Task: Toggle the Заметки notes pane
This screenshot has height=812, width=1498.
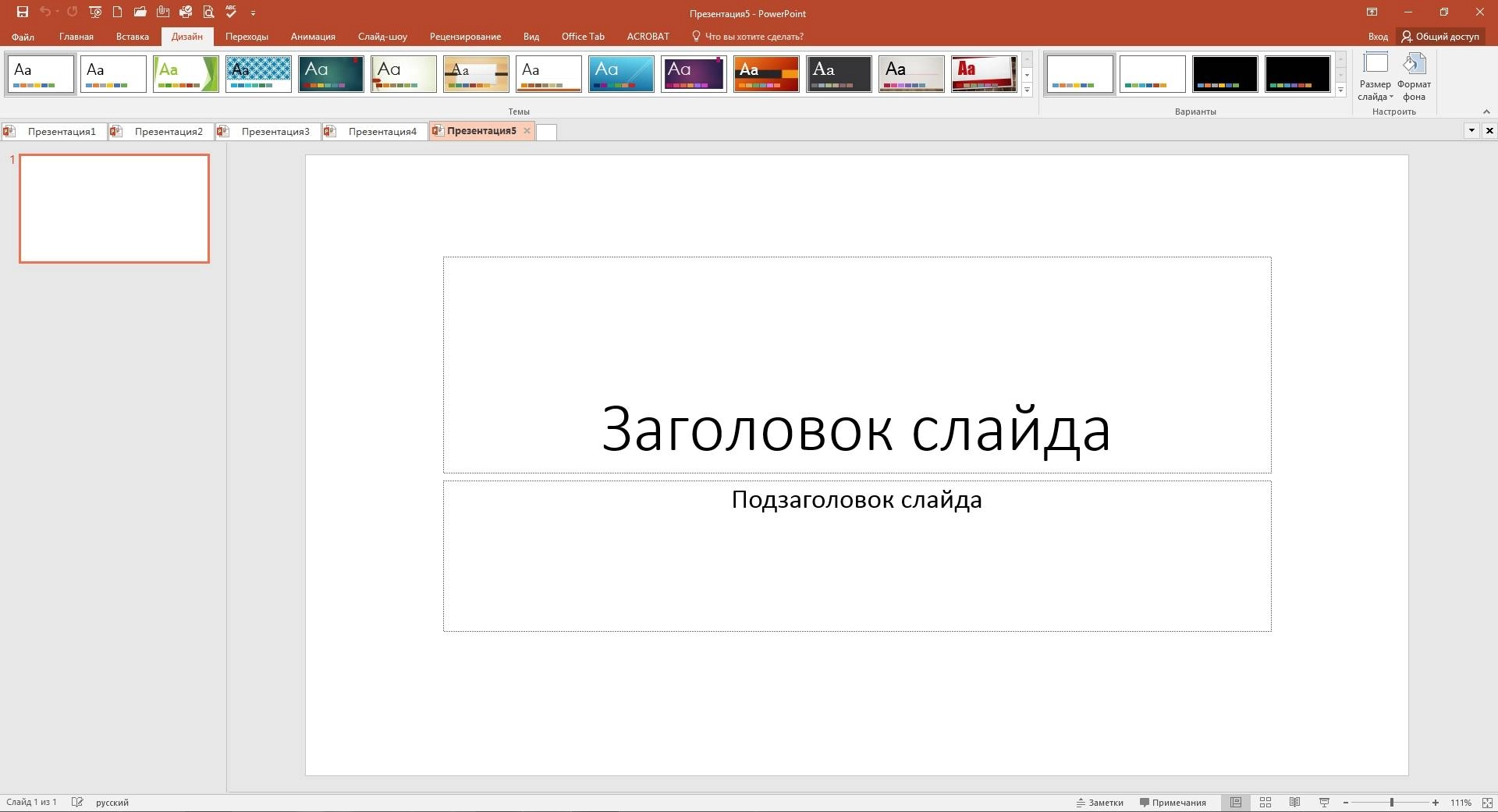Action: [x=1099, y=802]
